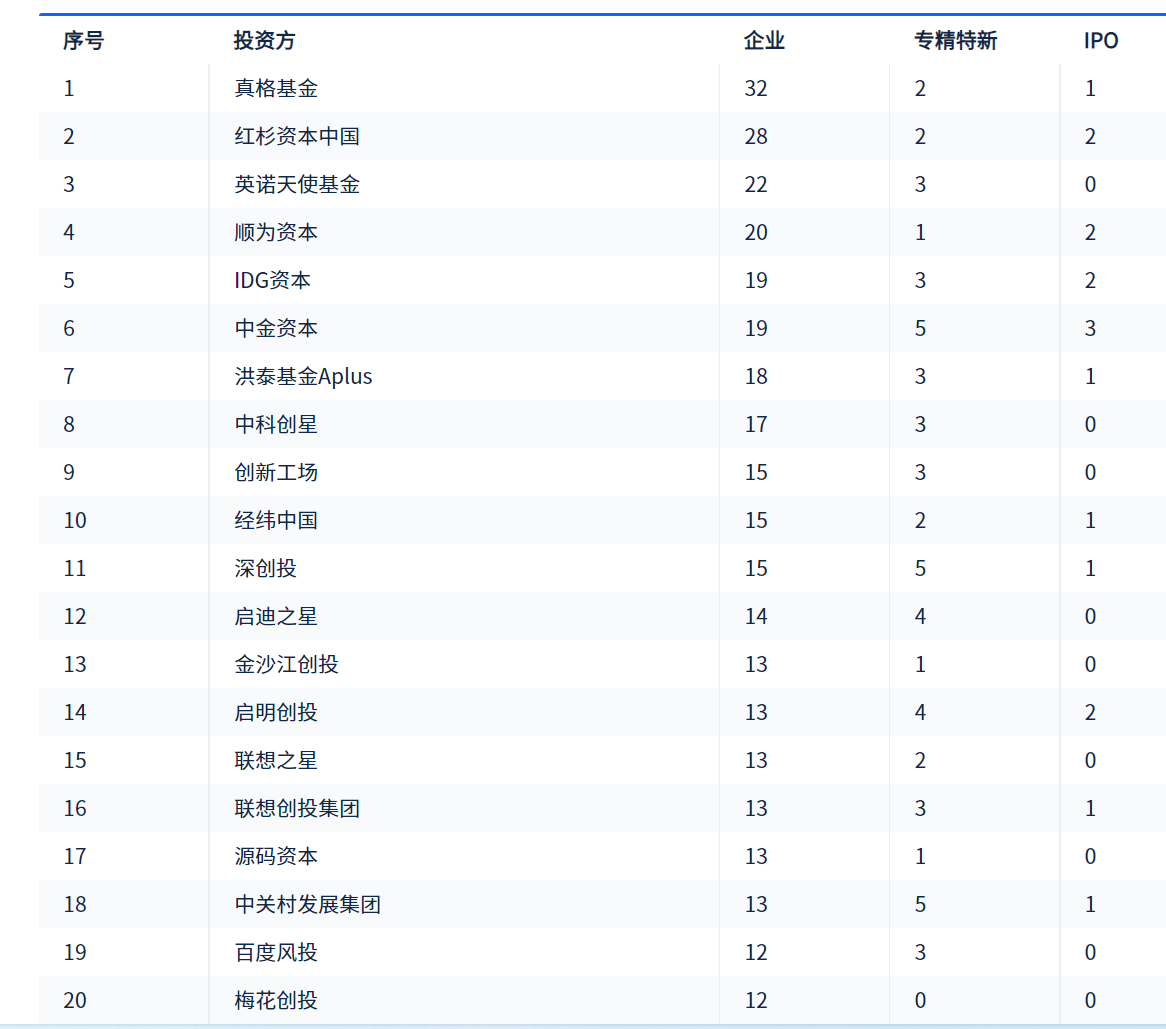Screen dimensions: 1166x1029
Task: Select investor name 百度风投
Action: (276, 952)
